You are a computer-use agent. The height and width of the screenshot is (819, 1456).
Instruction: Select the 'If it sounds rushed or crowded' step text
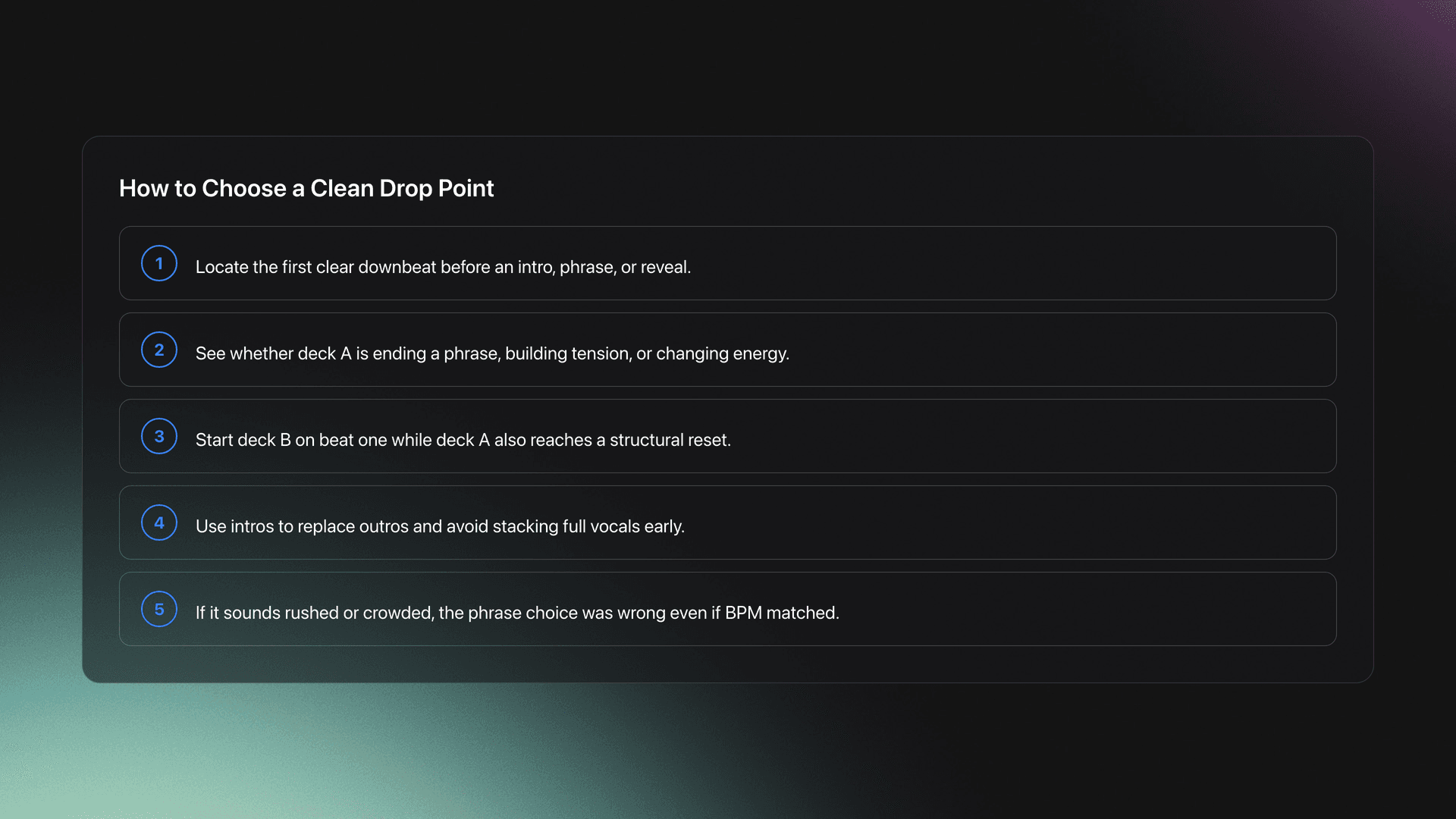(517, 613)
